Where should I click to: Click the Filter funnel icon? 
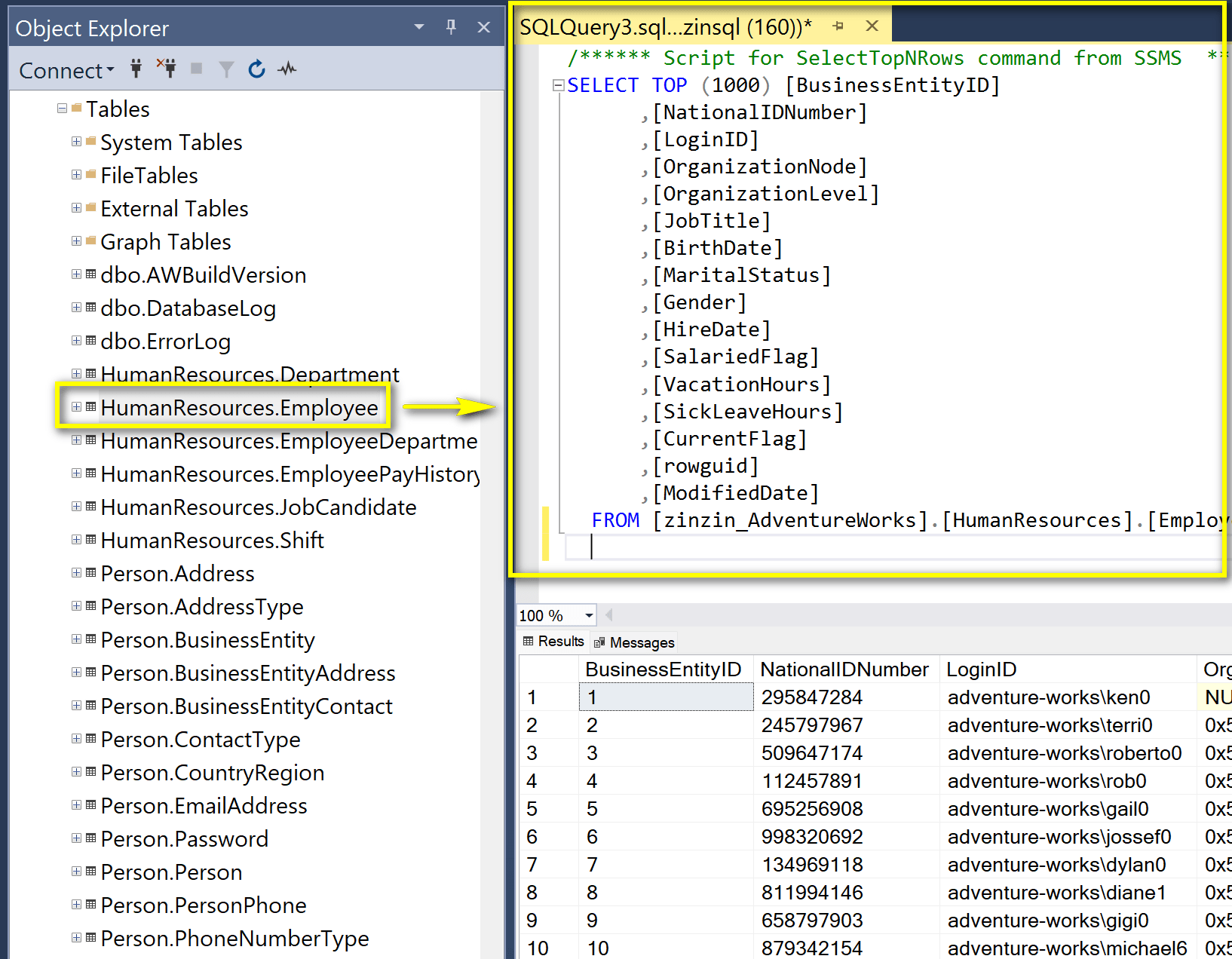point(226,69)
